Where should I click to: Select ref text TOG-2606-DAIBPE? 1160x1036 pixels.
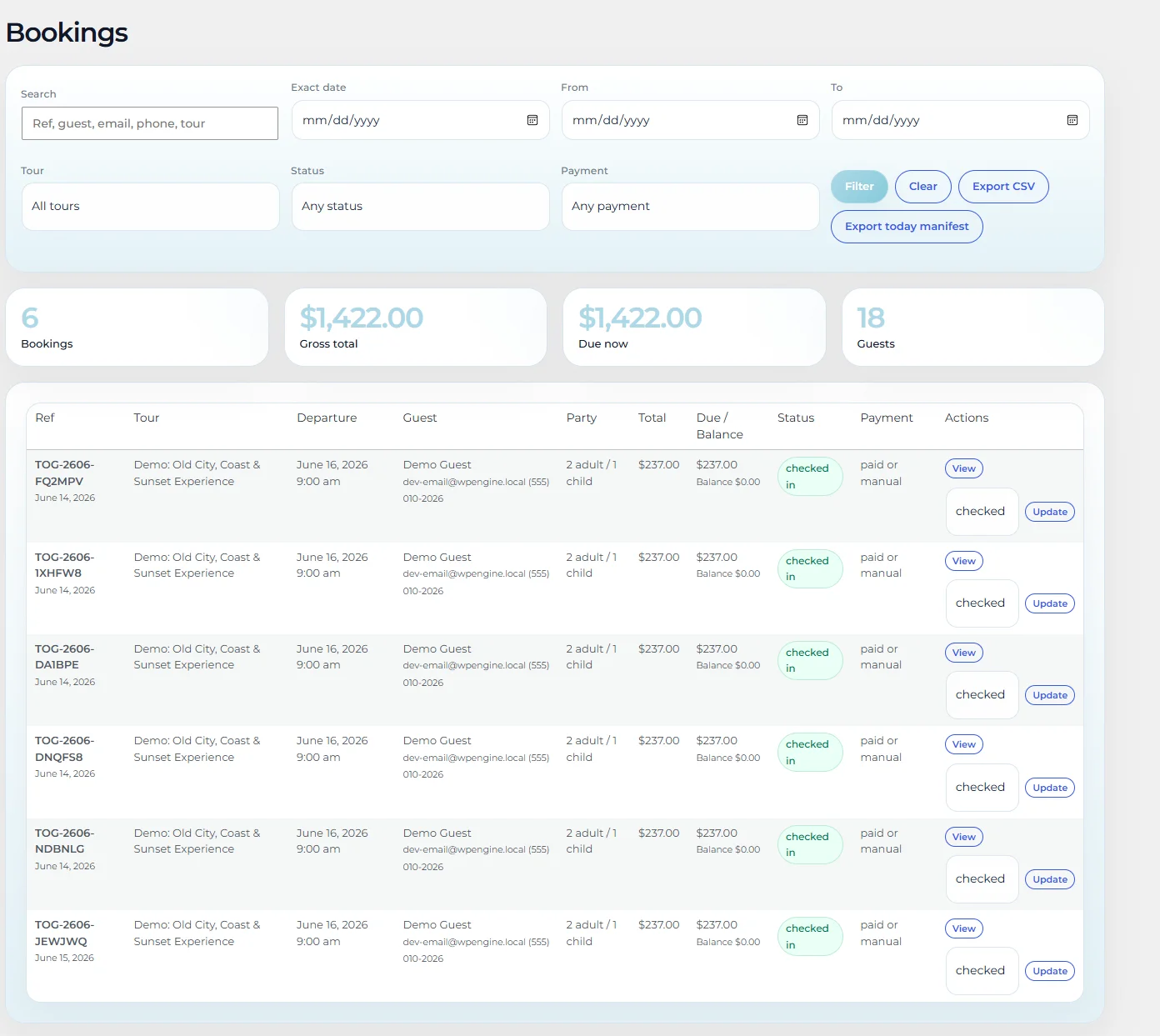point(65,657)
